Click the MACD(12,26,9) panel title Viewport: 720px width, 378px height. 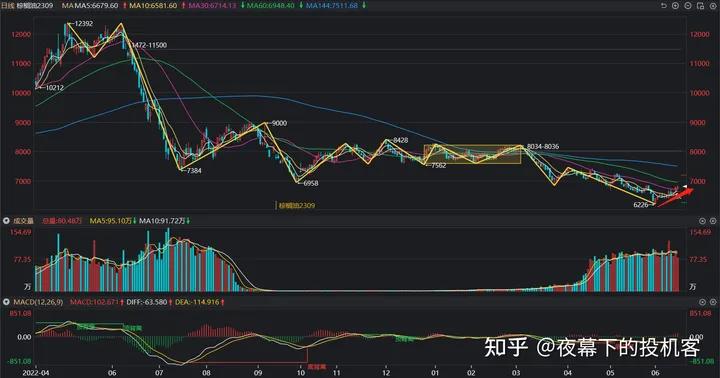(x=39, y=302)
